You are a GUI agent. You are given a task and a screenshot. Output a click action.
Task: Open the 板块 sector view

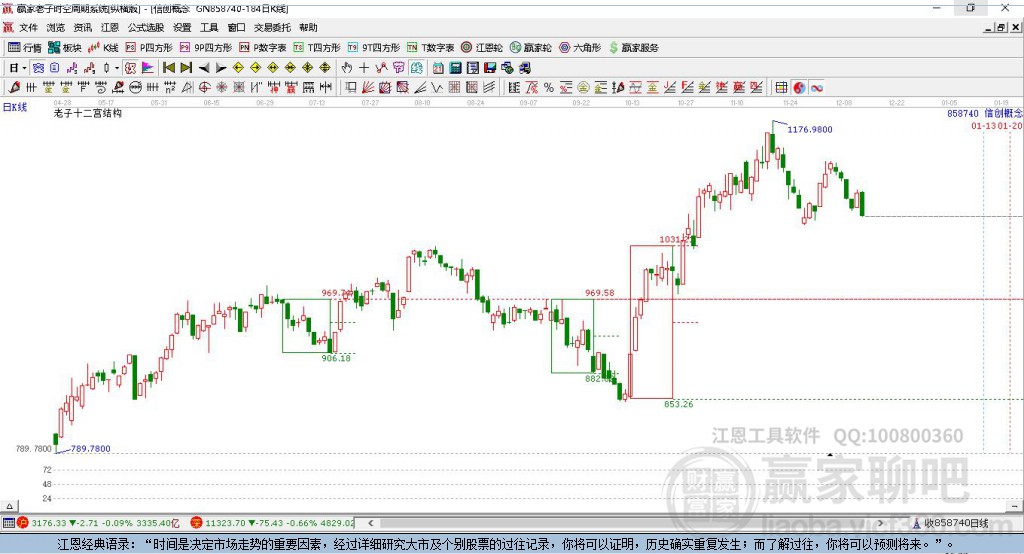[x=65, y=48]
